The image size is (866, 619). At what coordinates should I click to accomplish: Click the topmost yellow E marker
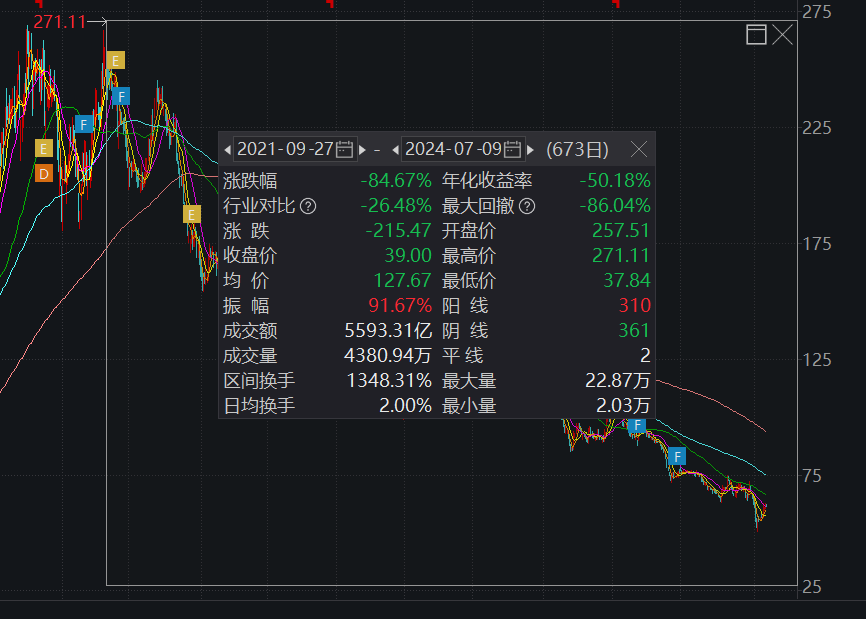(115, 60)
